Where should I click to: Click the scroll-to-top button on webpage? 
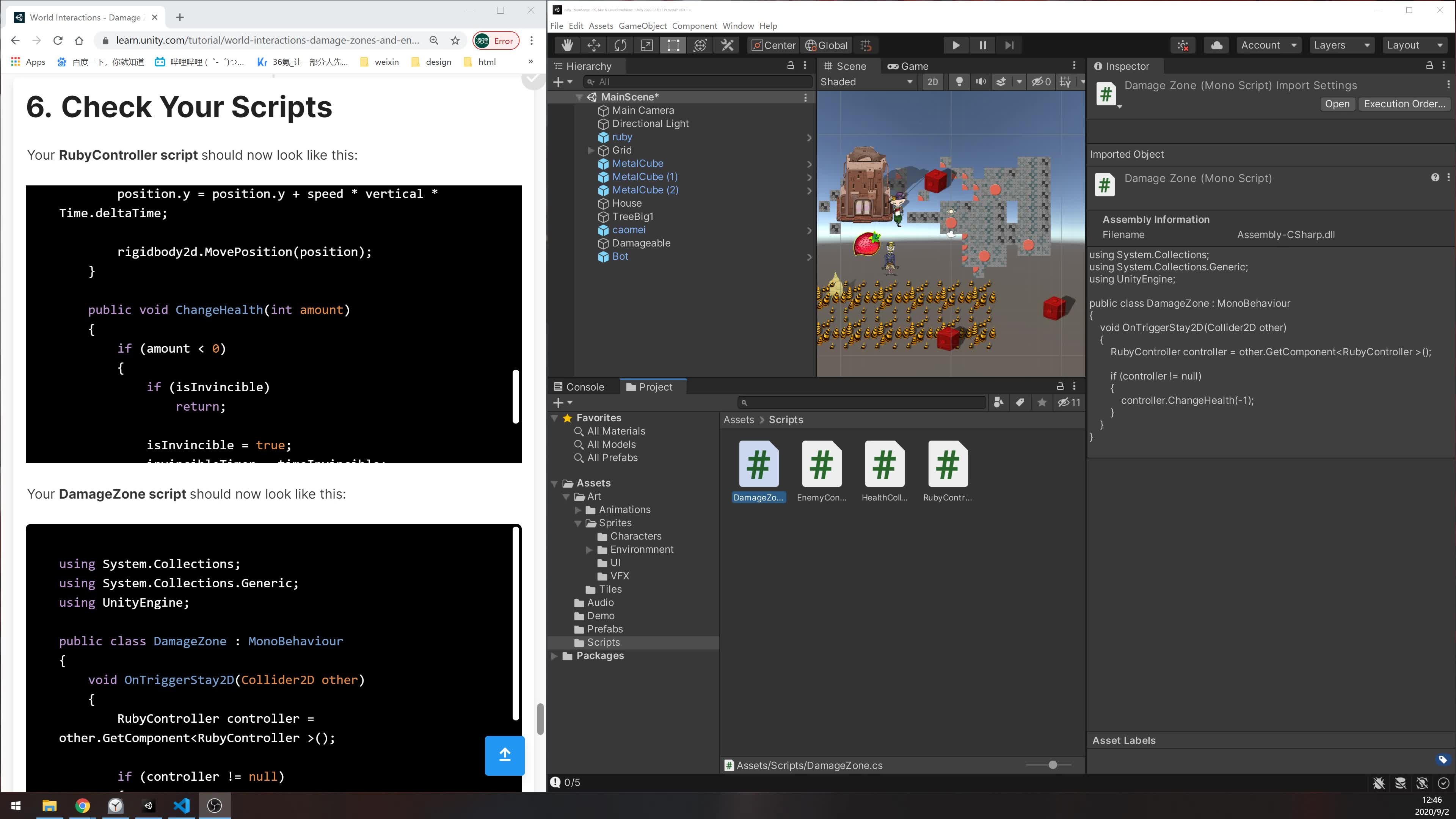(504, 756)
